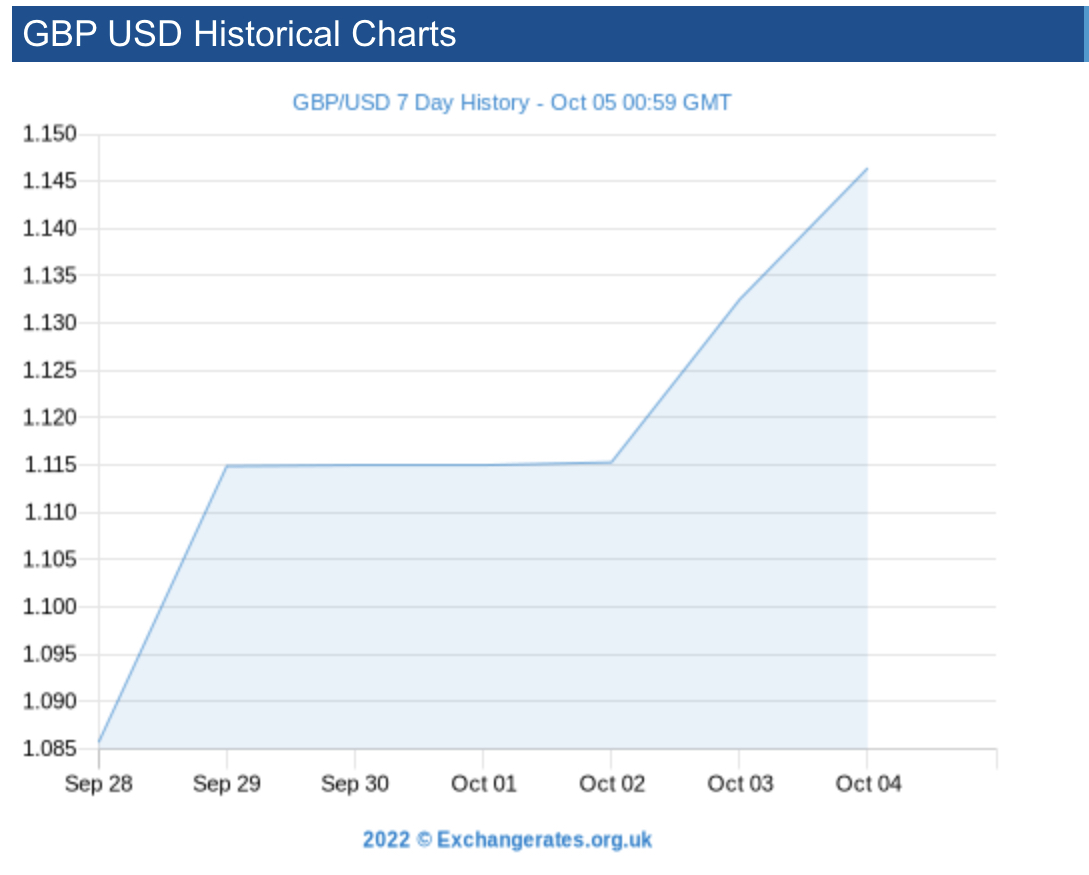Click the 1.130 y-axis value label
The image size is (1089, 875).
tap(50, 323)
